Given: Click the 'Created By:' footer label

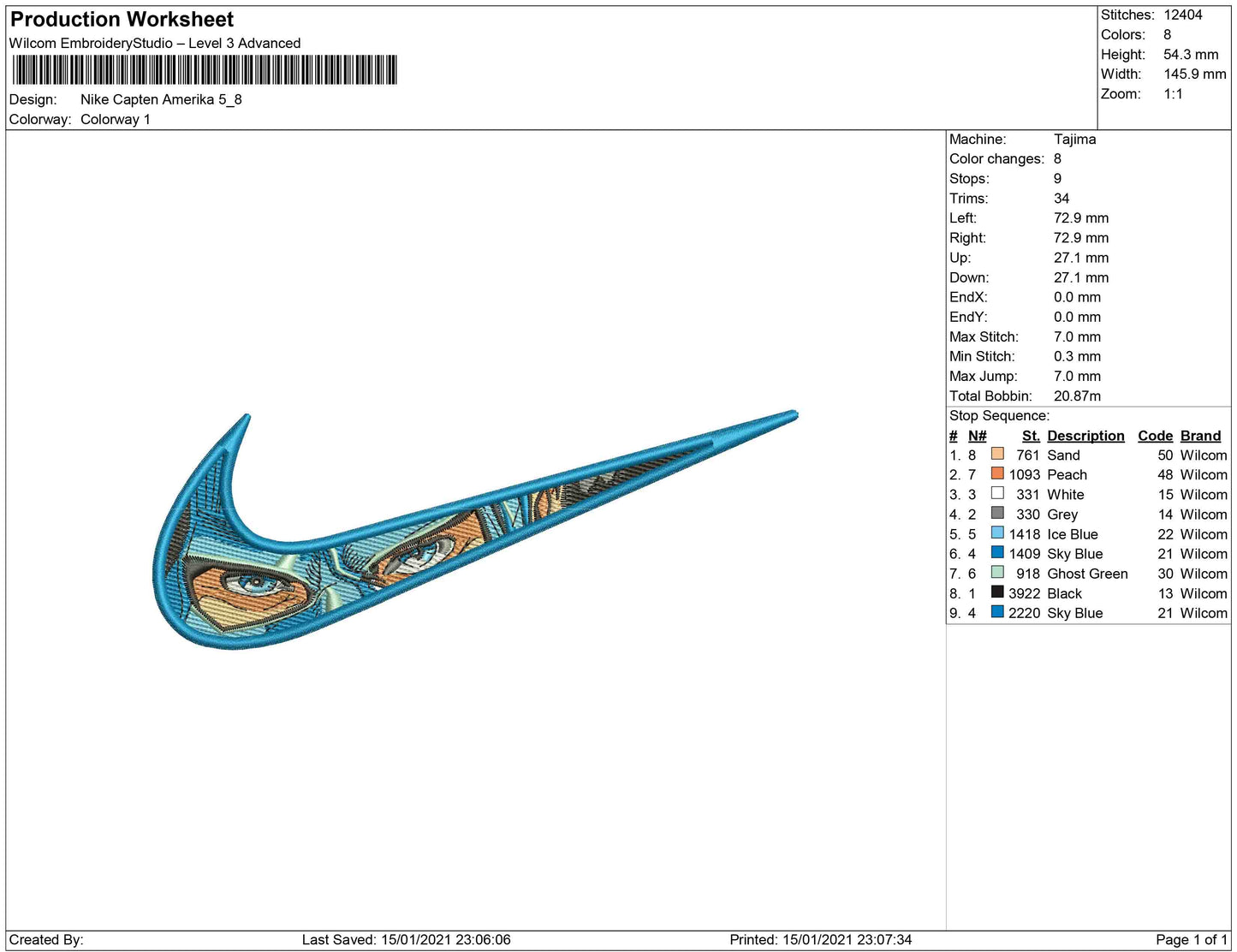Looking at the screenshot, I should 46,939.
